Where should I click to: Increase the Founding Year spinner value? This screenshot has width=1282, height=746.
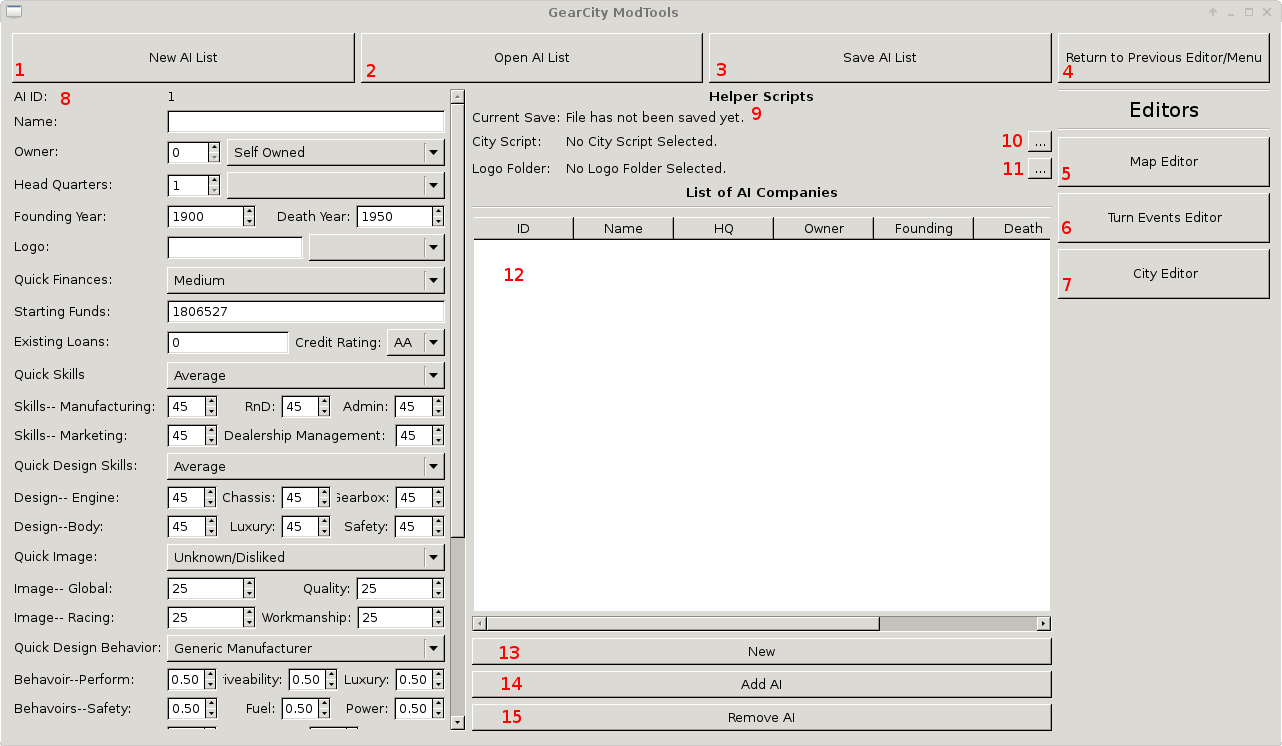click(249, 212)
